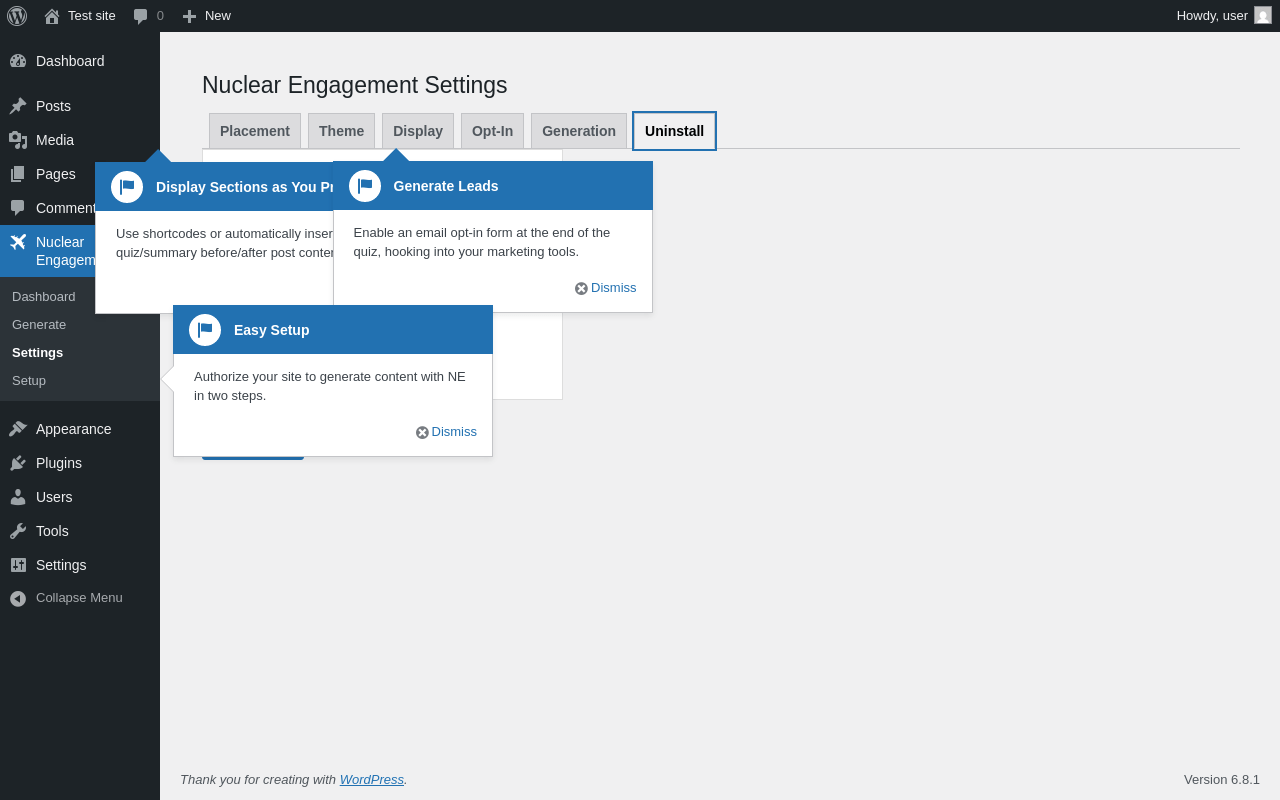This screenshot has height=800, width=1280.
Task: Follow the WordPress link in the footer
Action: click(x=372, y=779)
